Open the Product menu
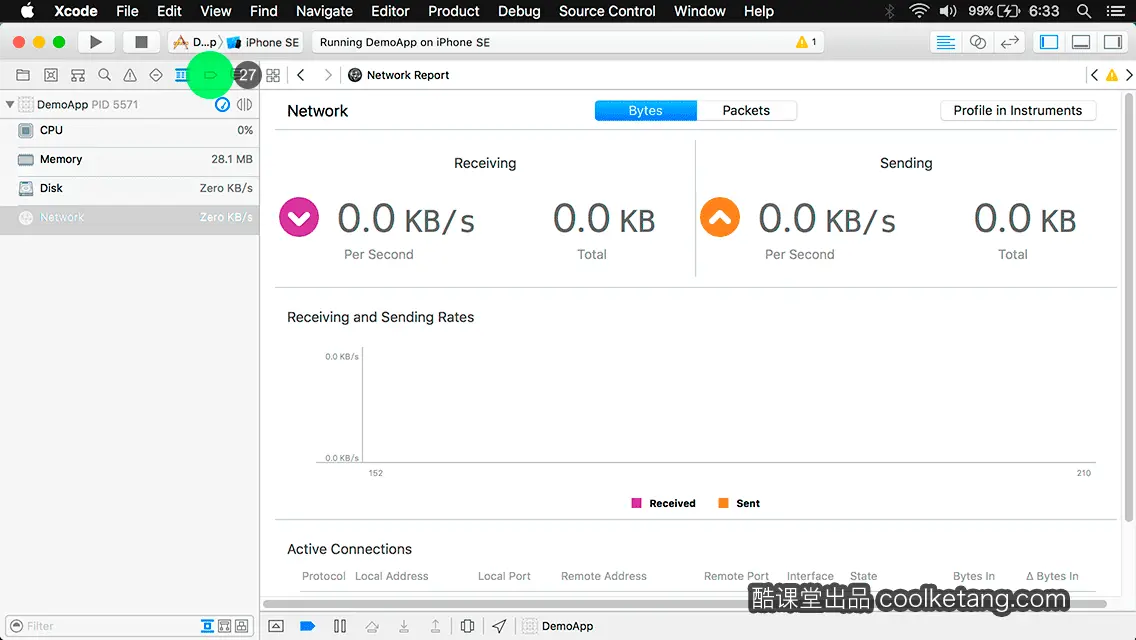 point(454,11)
